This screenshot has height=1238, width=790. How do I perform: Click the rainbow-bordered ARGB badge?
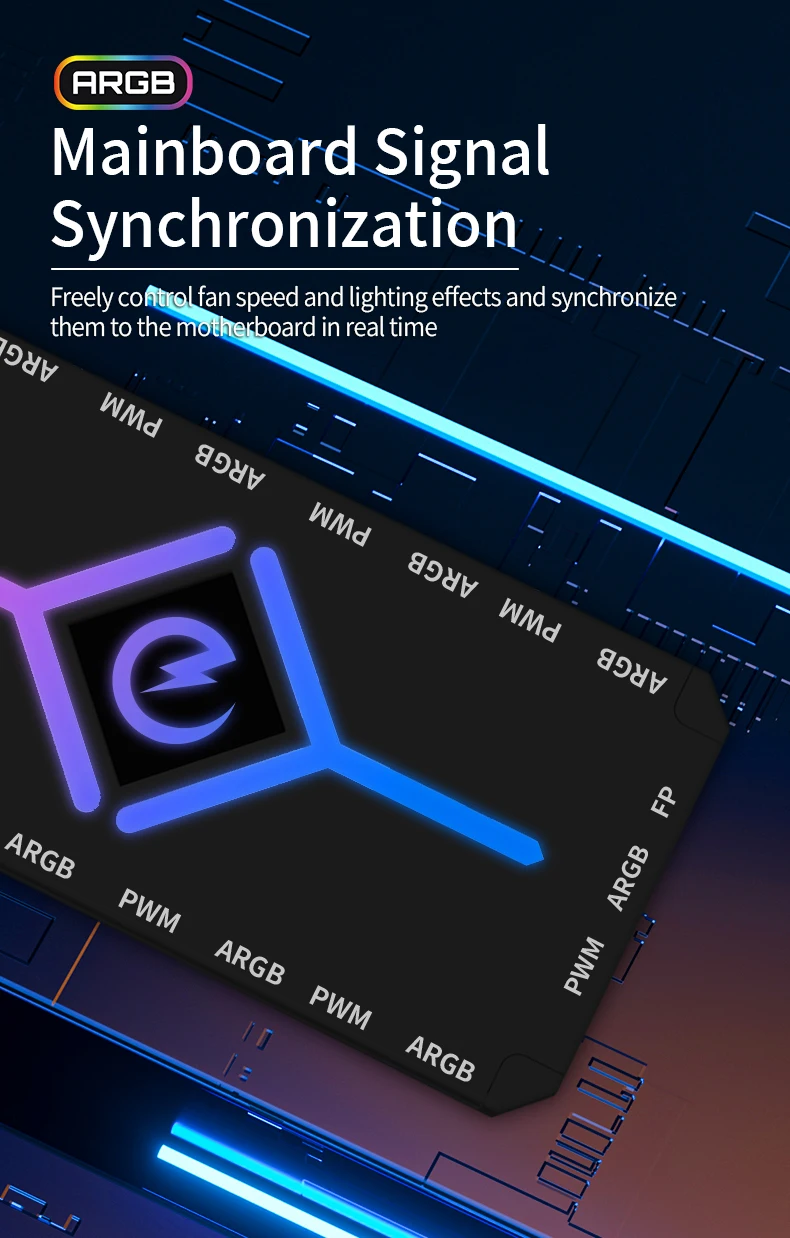(x=123, y=84)
